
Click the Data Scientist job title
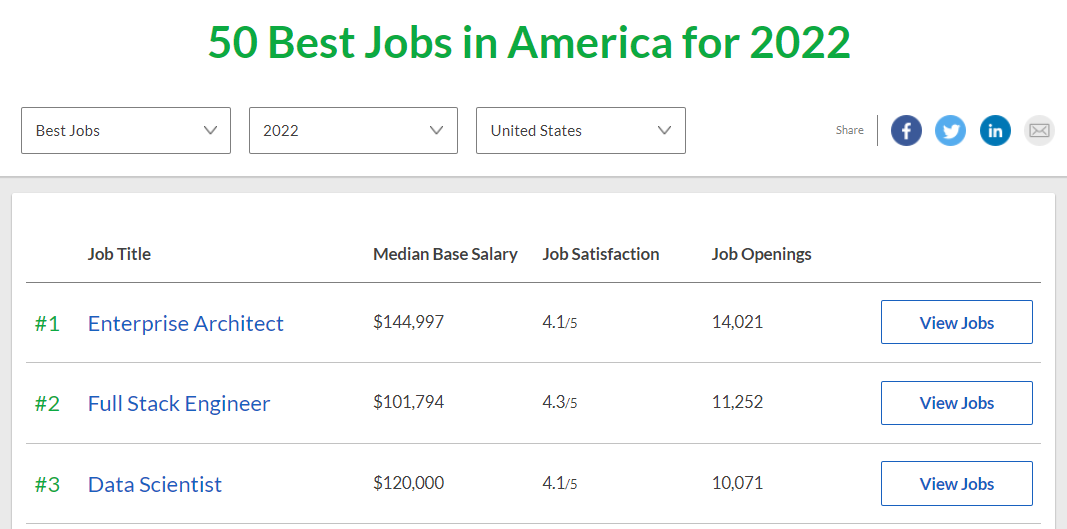[155, 484]
